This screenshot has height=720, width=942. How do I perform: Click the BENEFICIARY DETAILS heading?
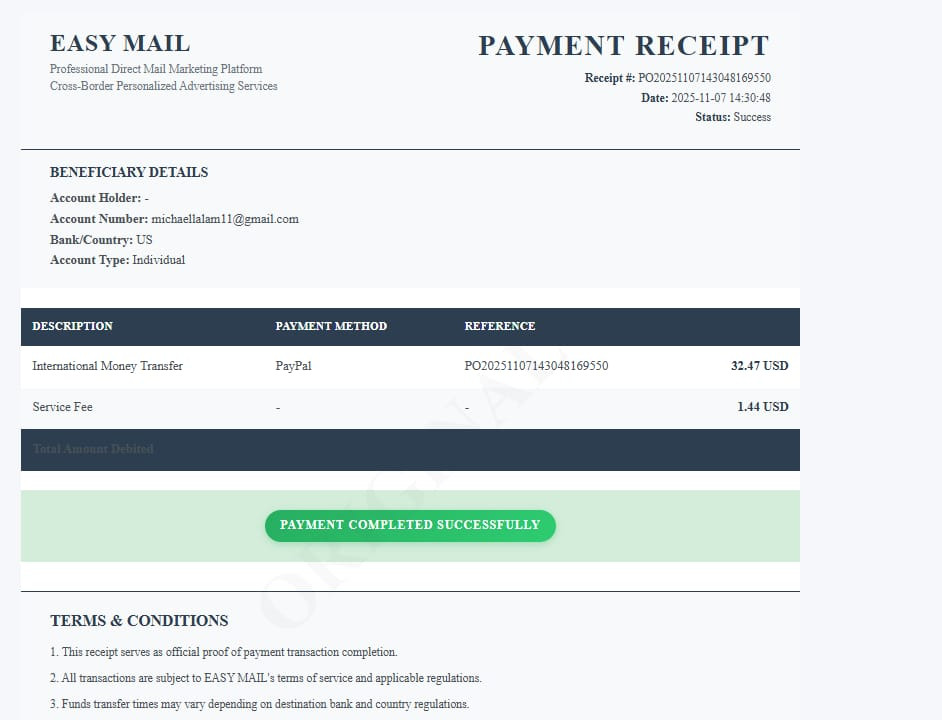click(129, 172)
